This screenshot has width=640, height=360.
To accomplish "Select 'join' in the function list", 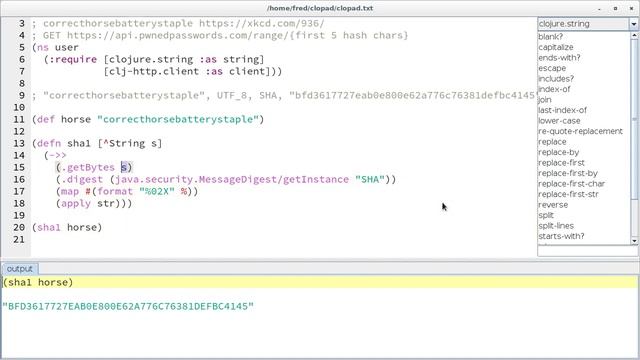I will [545, 100].
